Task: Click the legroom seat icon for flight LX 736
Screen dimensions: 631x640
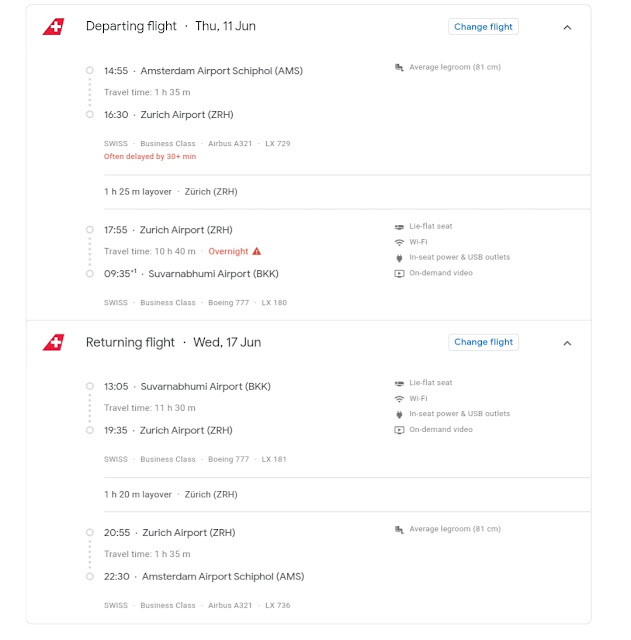Action: coord(400,529)
